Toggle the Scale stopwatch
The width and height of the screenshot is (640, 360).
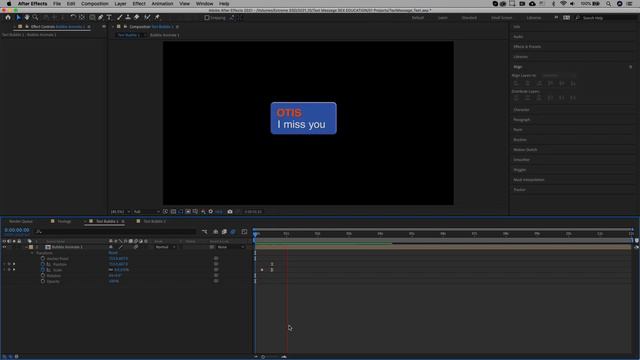tap(43, 270)
